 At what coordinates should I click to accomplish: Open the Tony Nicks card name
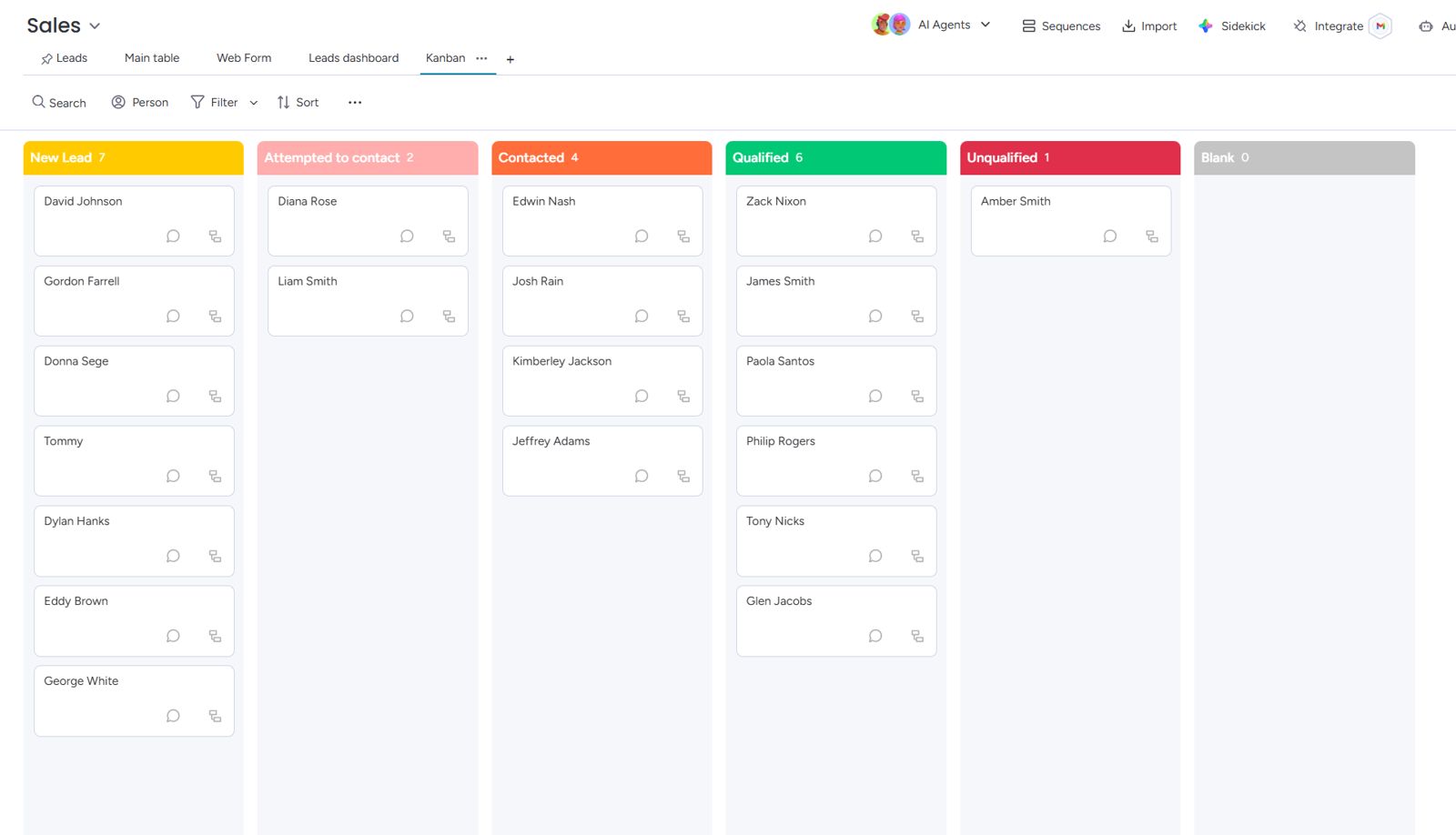click(775, 522)
